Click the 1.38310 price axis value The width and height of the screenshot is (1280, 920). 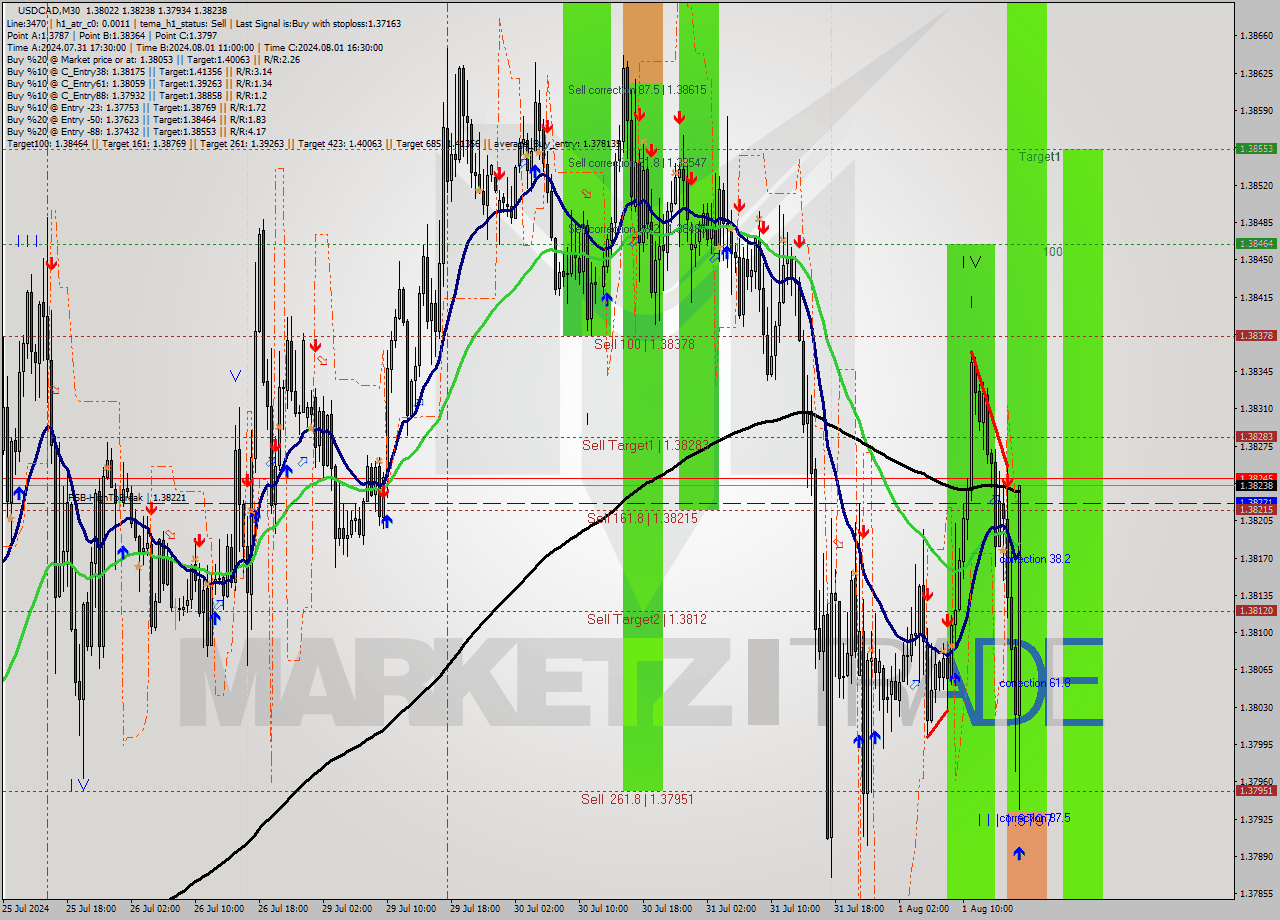1256,409
